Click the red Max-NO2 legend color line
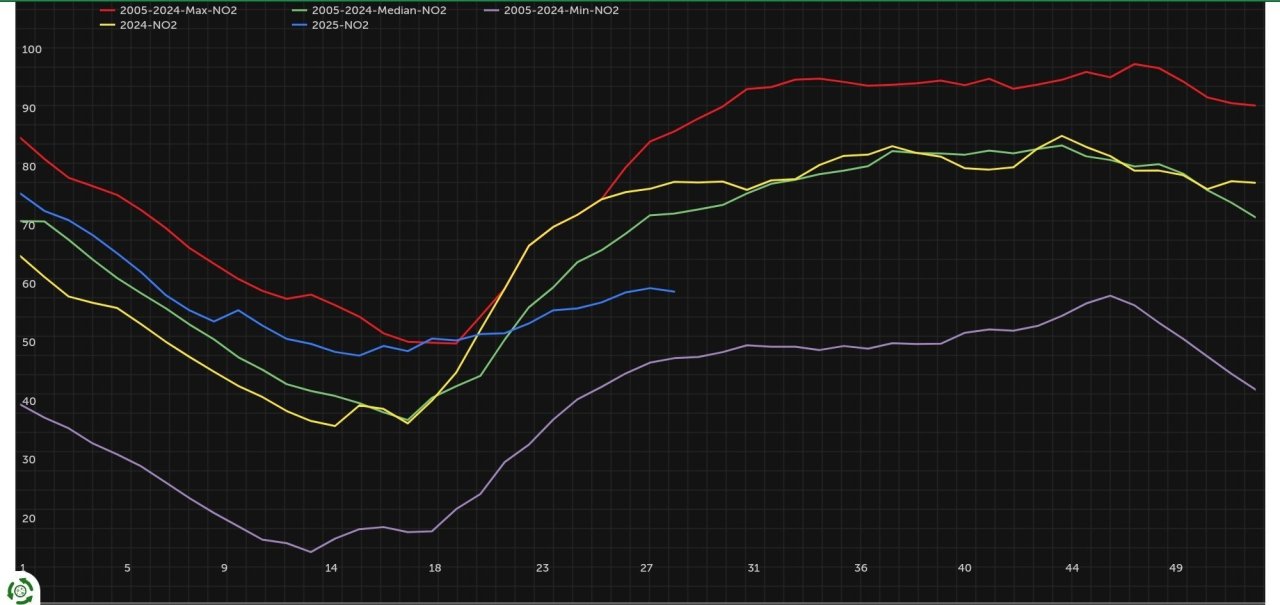The image size is (1280, 605). (x=108, y=10)
